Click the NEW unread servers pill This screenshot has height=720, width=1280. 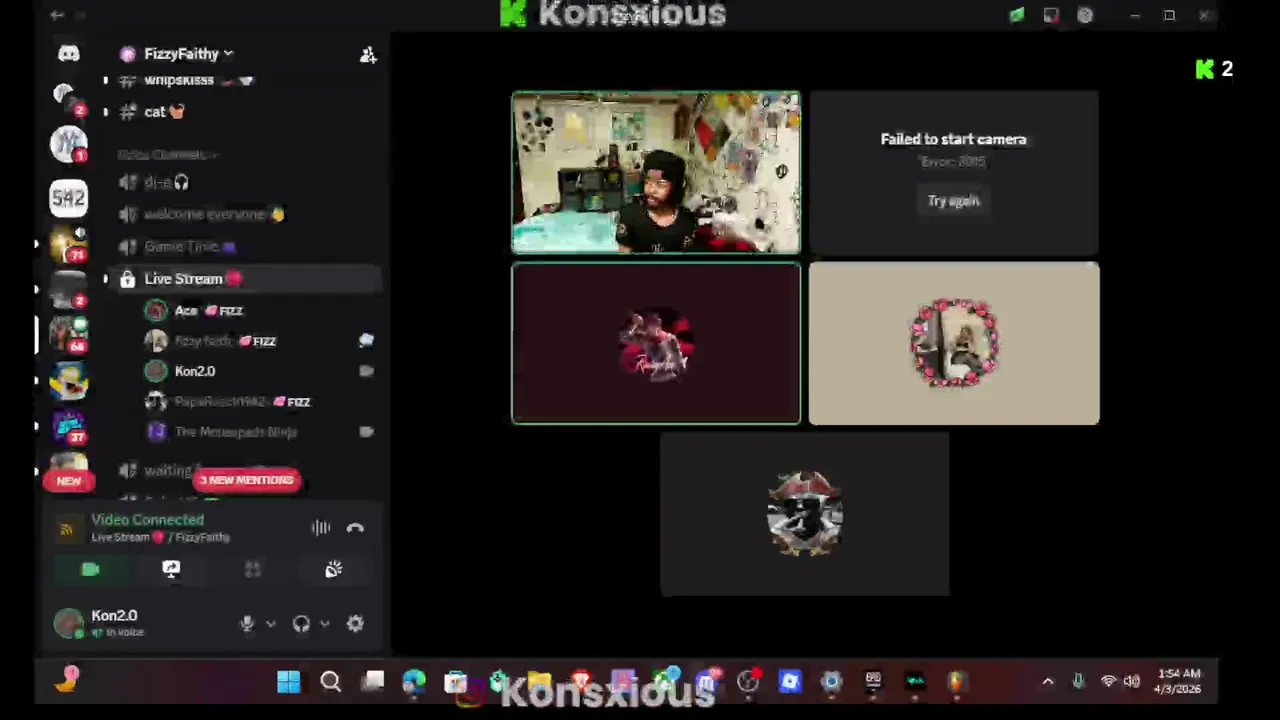click(68, 481)
